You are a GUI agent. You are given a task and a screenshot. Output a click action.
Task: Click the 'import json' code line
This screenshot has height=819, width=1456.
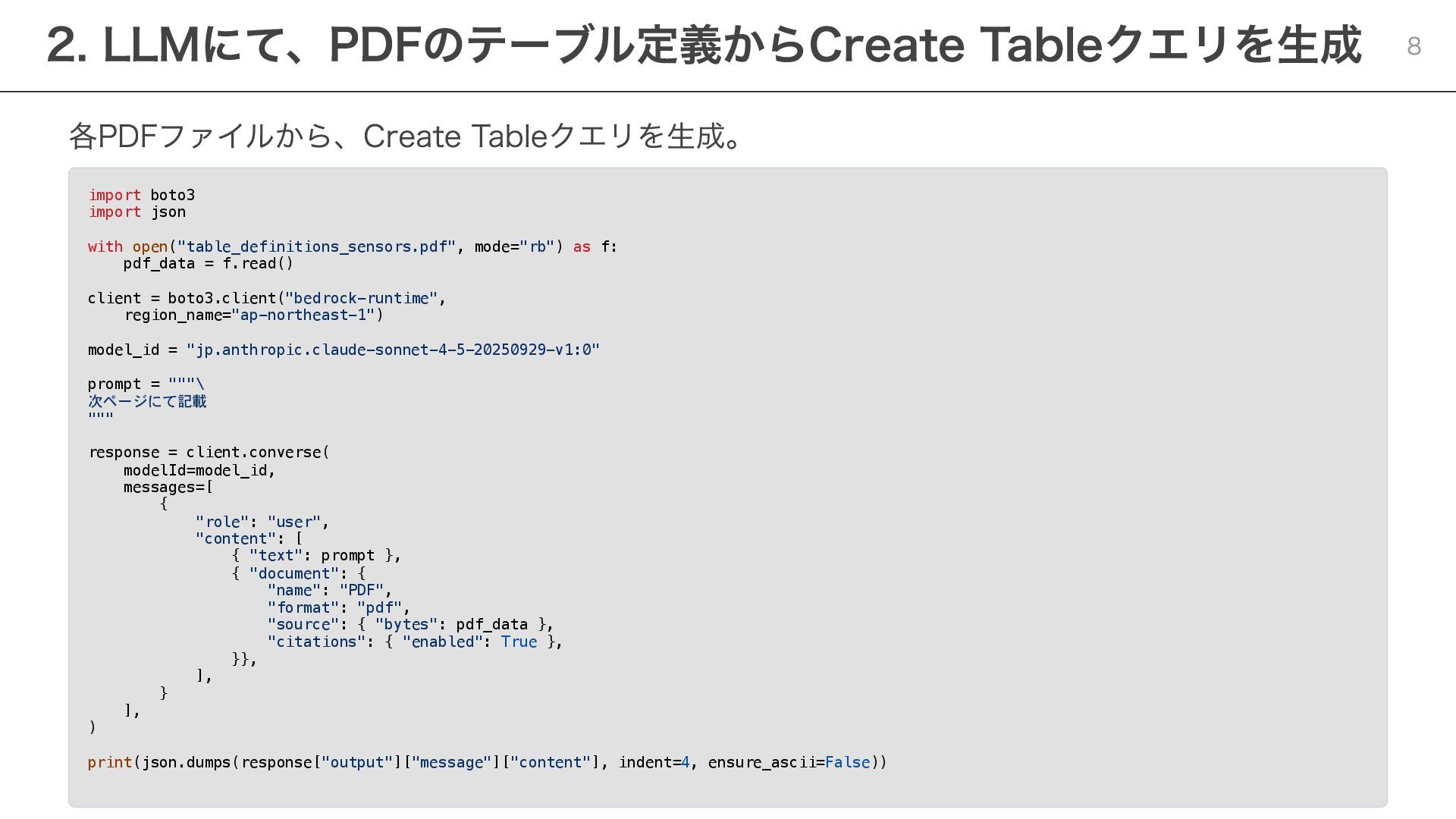[x=137, y=212]
